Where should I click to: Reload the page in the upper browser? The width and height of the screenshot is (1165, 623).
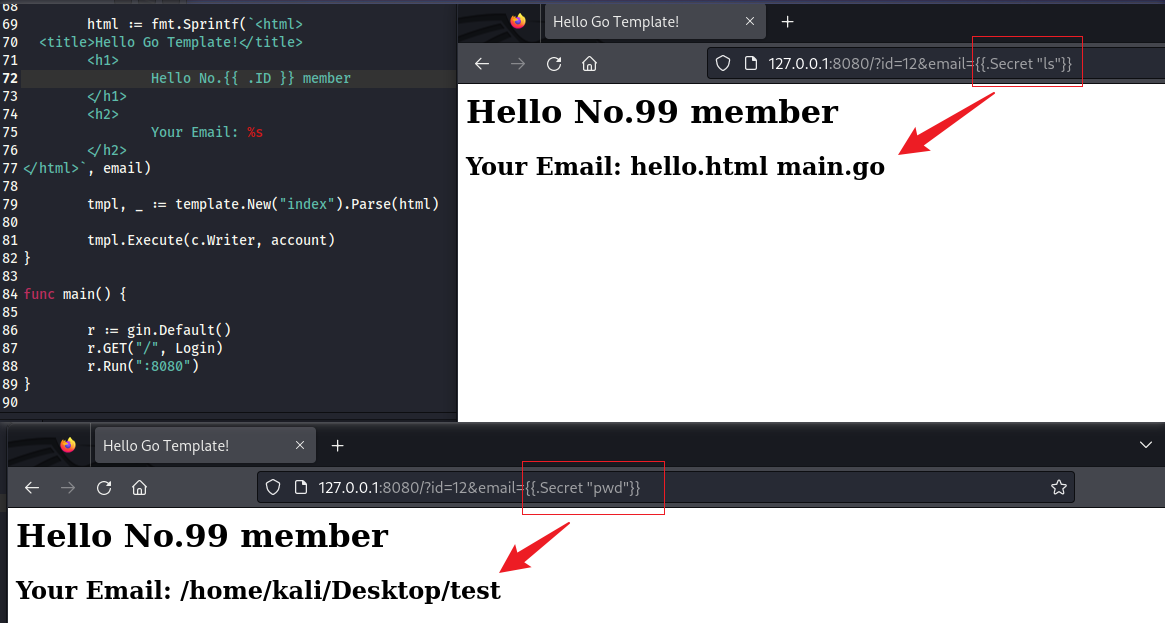pyautogui.click(x=554, y=64)
